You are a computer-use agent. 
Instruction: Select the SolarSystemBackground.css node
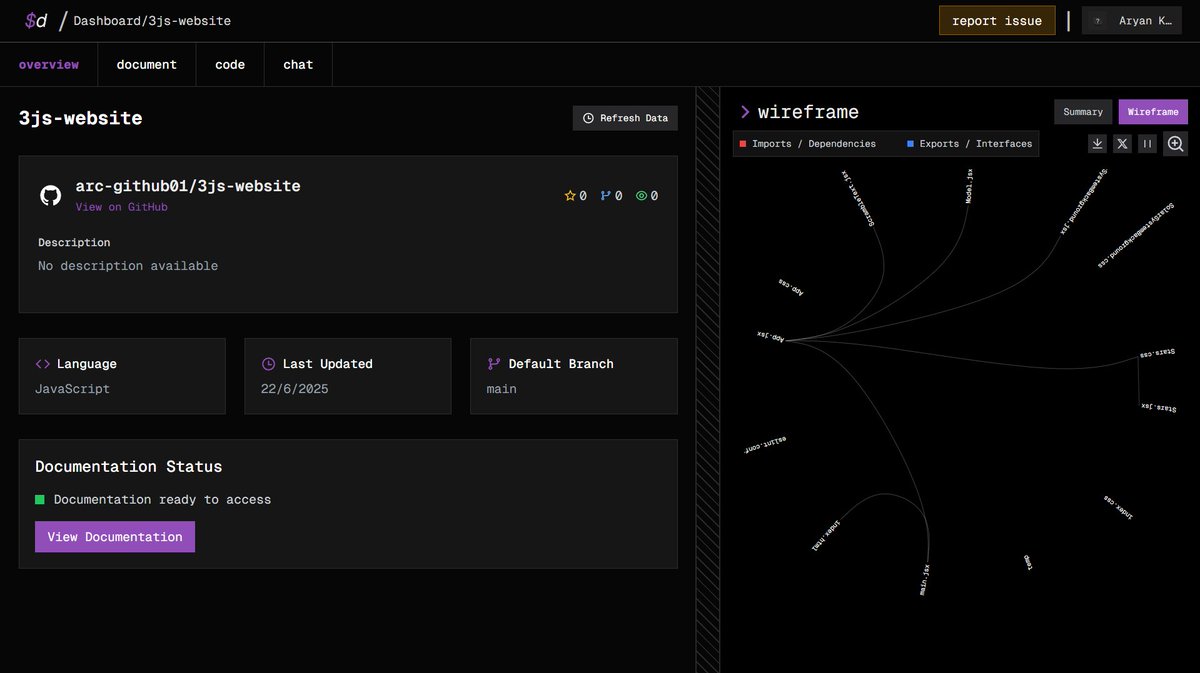coord(1136,236)
